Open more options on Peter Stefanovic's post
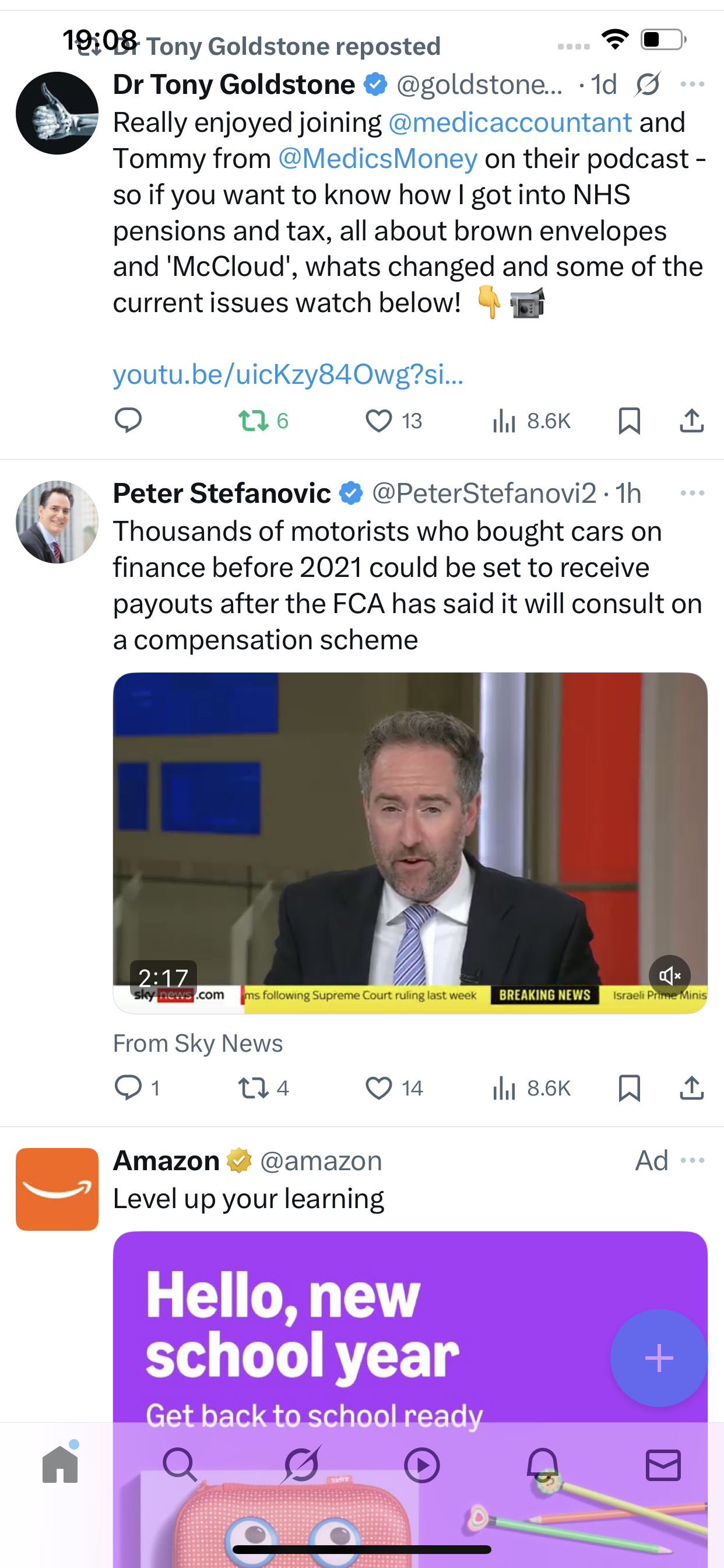This screenshot has height=1568, width=724. click(693, 493)
